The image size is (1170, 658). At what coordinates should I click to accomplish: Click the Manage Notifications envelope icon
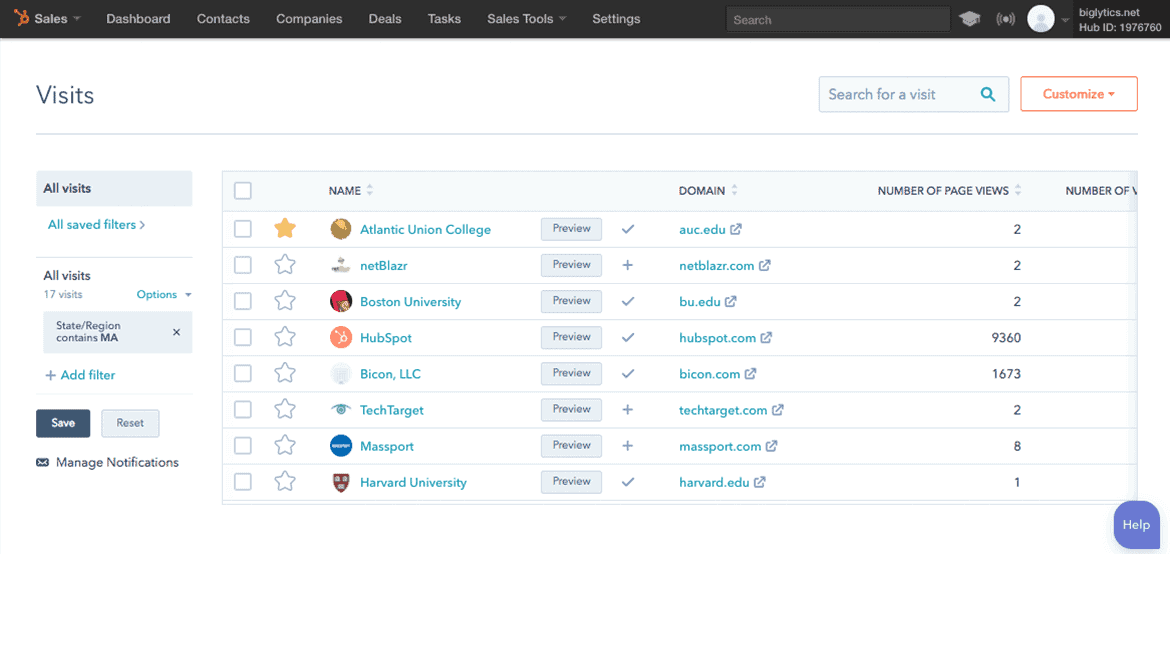[x=43, y=463]
